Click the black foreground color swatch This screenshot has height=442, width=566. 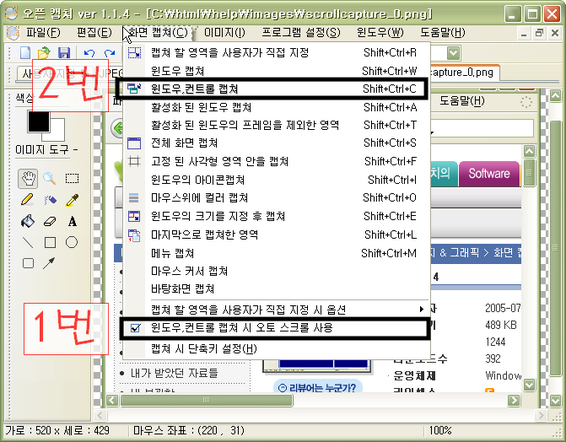39,121
